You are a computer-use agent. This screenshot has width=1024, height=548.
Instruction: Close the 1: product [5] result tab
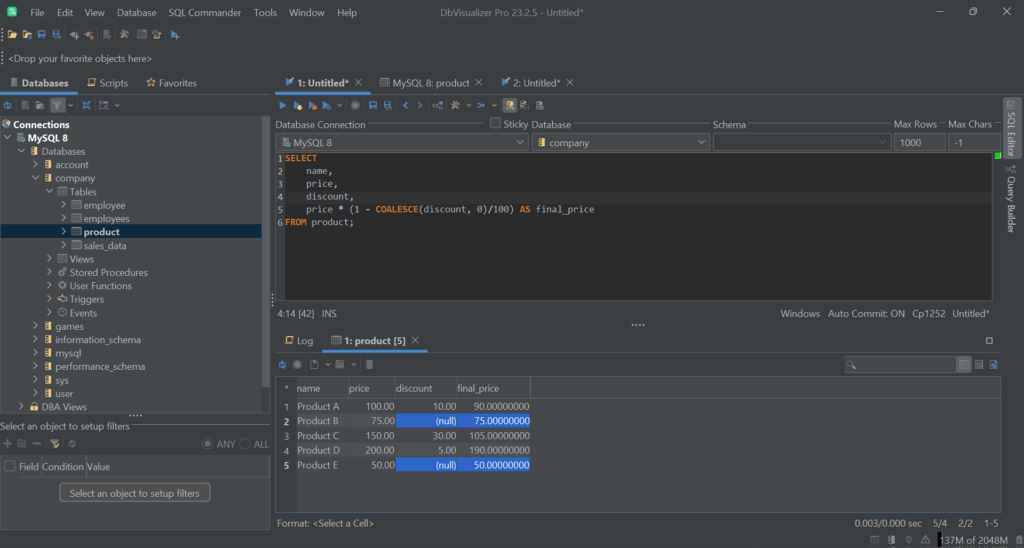coord(415,340)
